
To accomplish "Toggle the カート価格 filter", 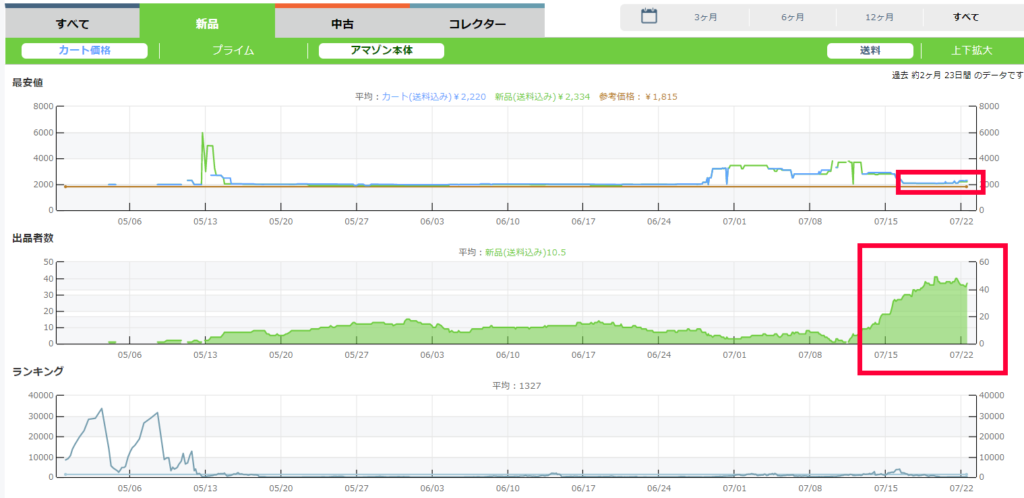I will 85,51.
